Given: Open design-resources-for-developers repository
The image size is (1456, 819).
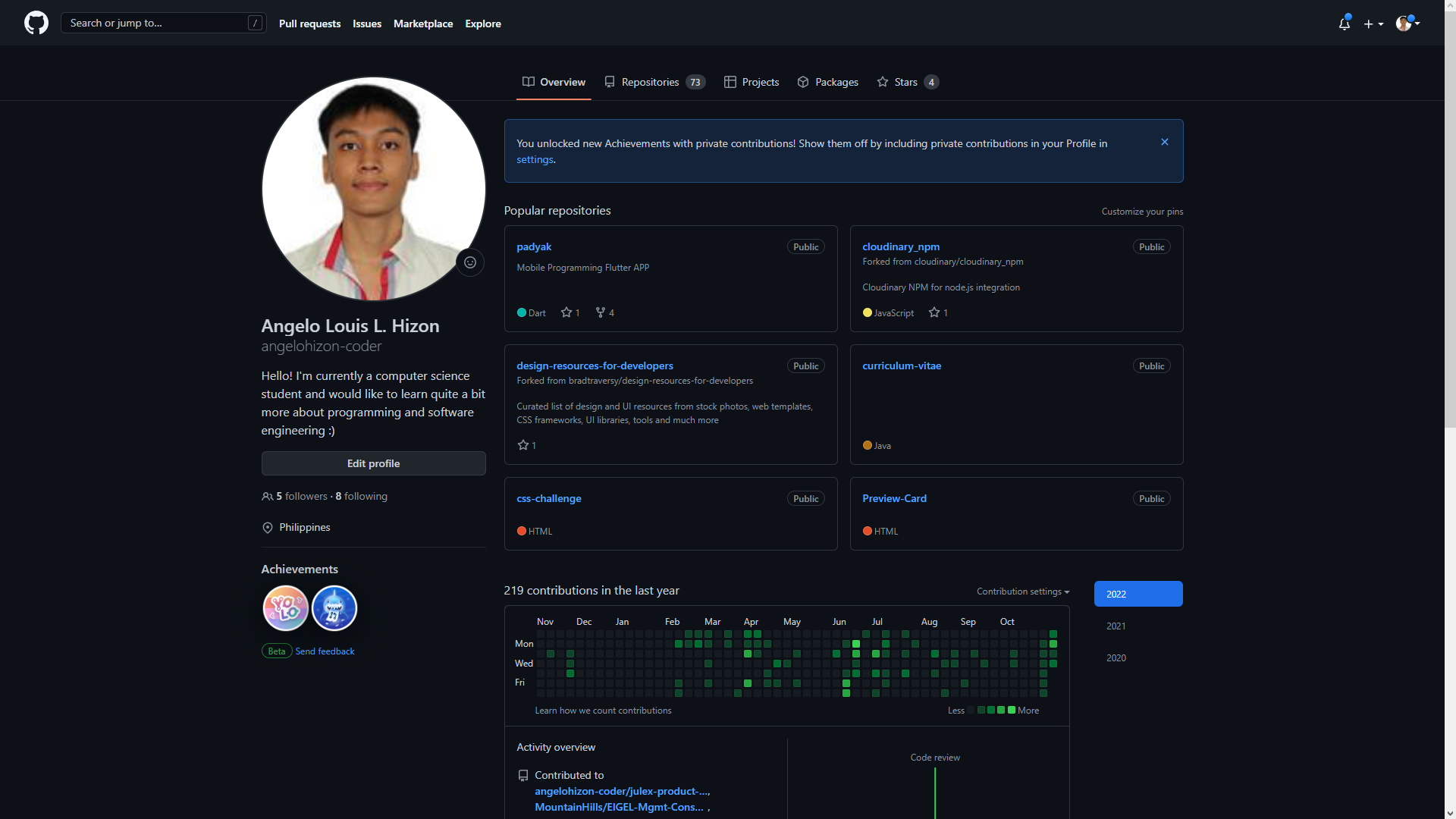Looking at the screenshot, I should 595,366.
